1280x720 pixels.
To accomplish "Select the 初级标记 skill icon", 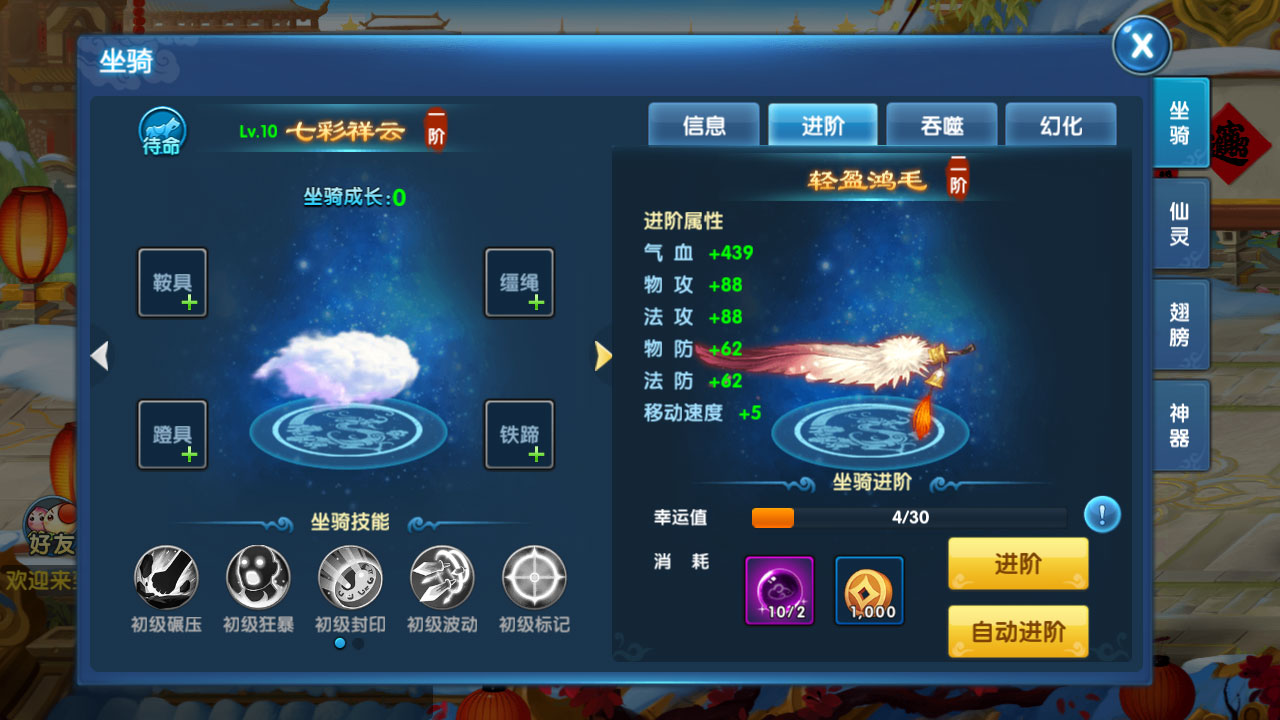I will pos(534,578).
